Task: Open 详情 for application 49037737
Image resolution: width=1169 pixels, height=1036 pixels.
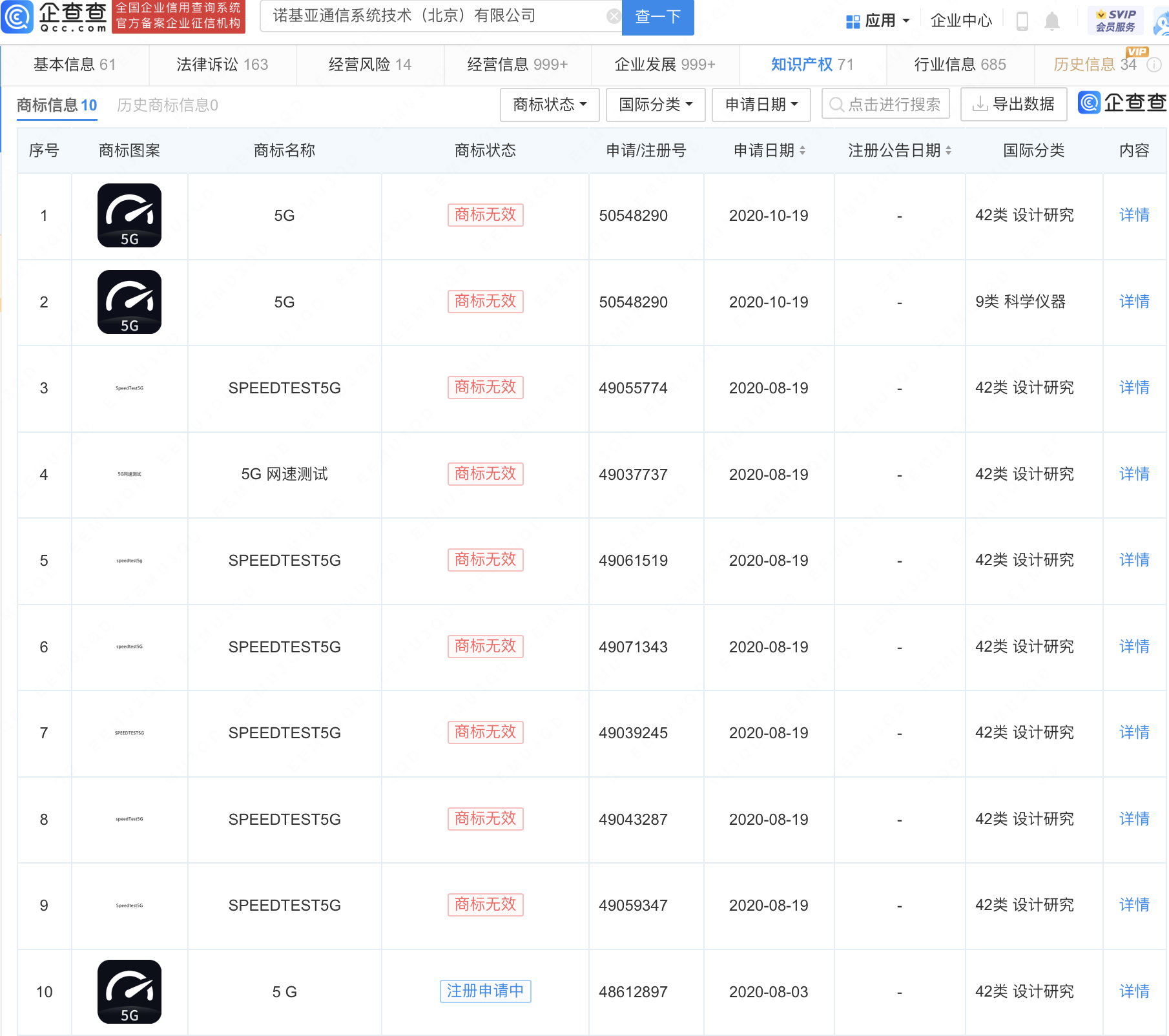Action: coord(1134,474)
